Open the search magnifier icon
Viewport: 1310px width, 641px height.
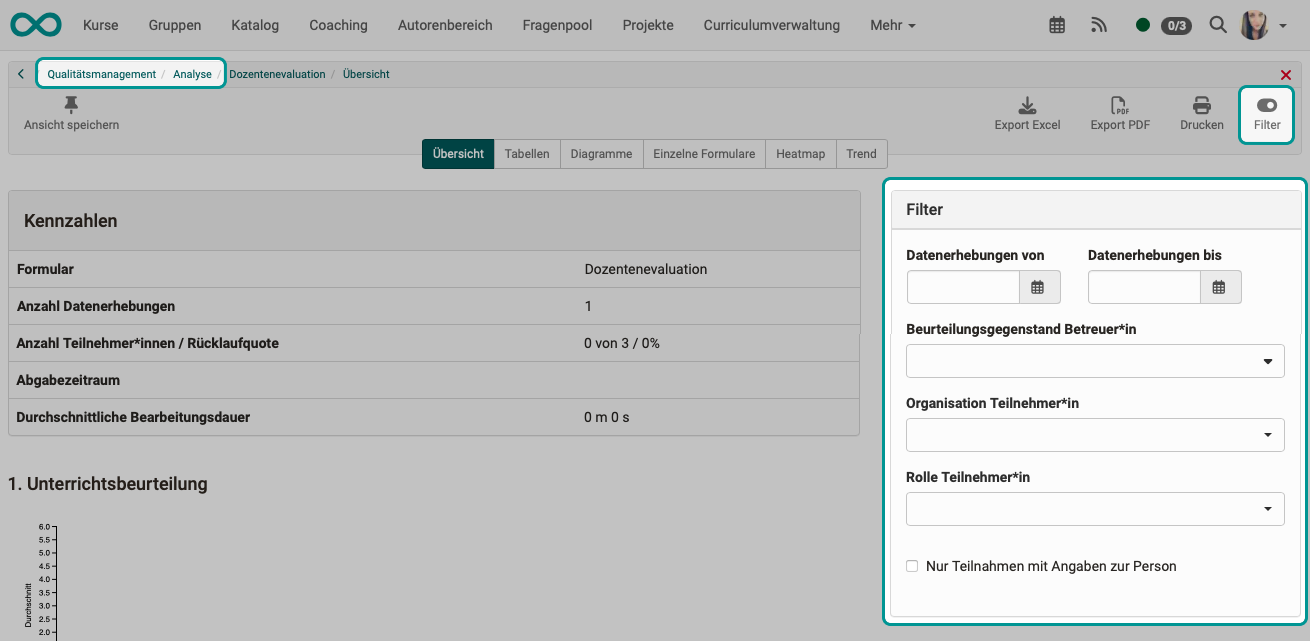tap(1218, 24)
